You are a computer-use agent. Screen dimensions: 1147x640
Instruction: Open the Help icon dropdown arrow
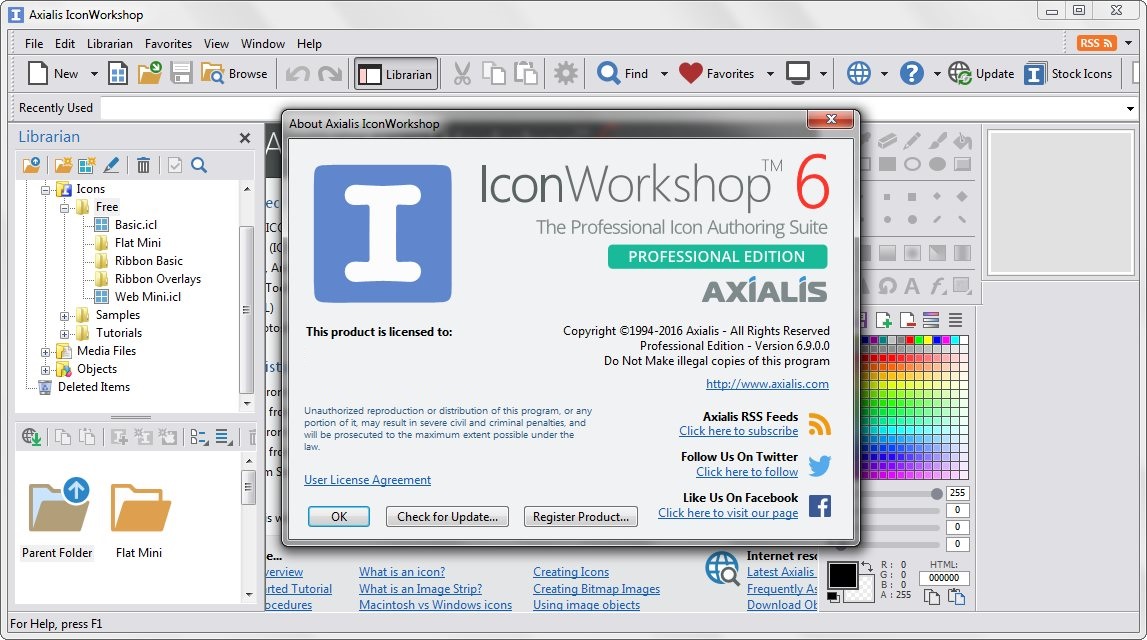pyautogui.click(x=937, y=74)
